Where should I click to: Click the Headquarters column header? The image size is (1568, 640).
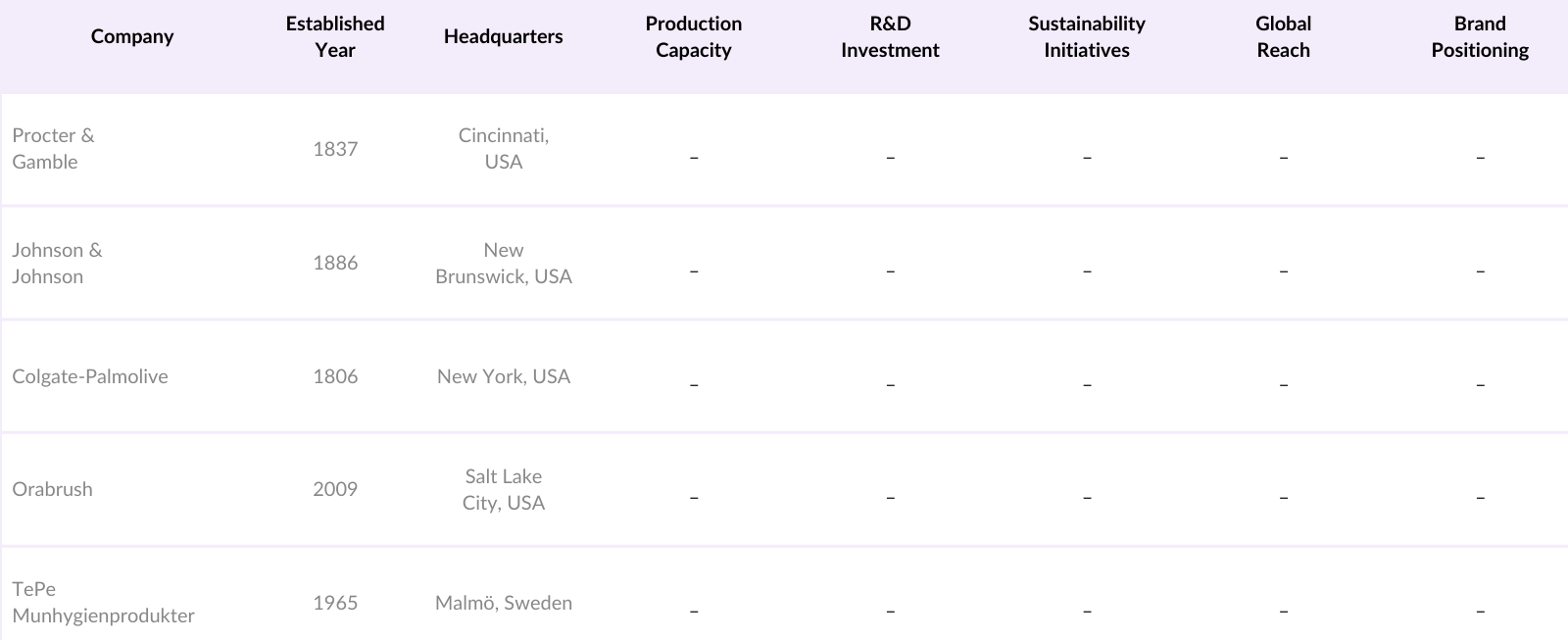(503, 37)
